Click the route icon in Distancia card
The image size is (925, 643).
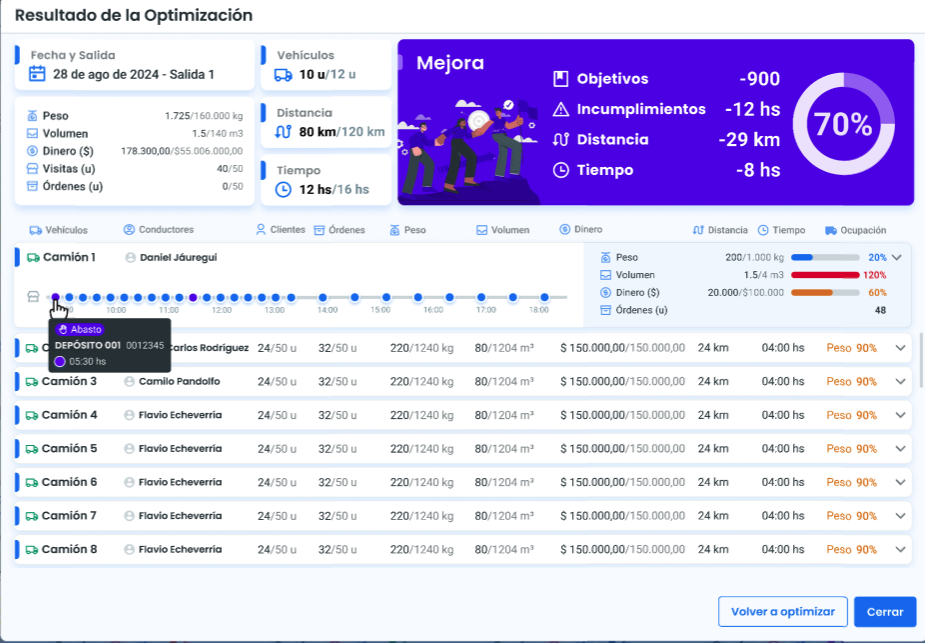coord(283,131)
